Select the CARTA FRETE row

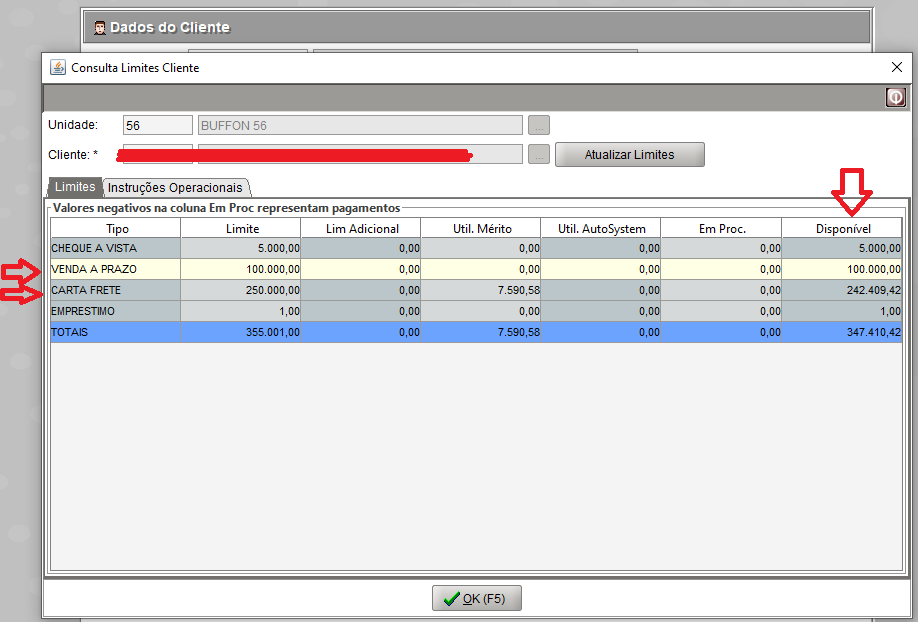[116, 290]
